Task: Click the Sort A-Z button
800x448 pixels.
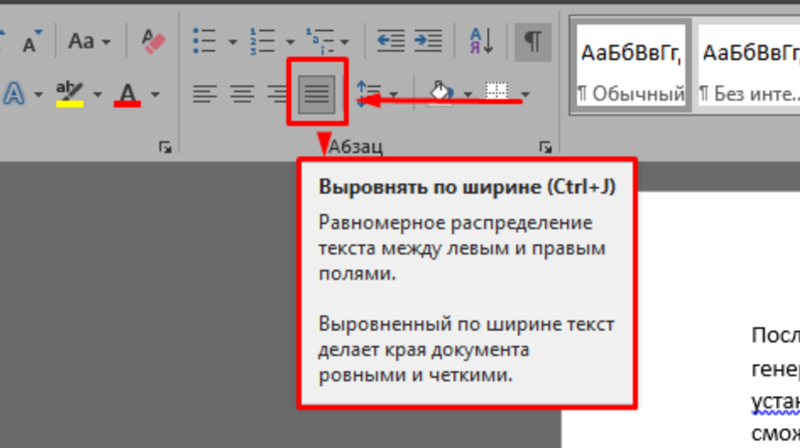Action: 481,41
